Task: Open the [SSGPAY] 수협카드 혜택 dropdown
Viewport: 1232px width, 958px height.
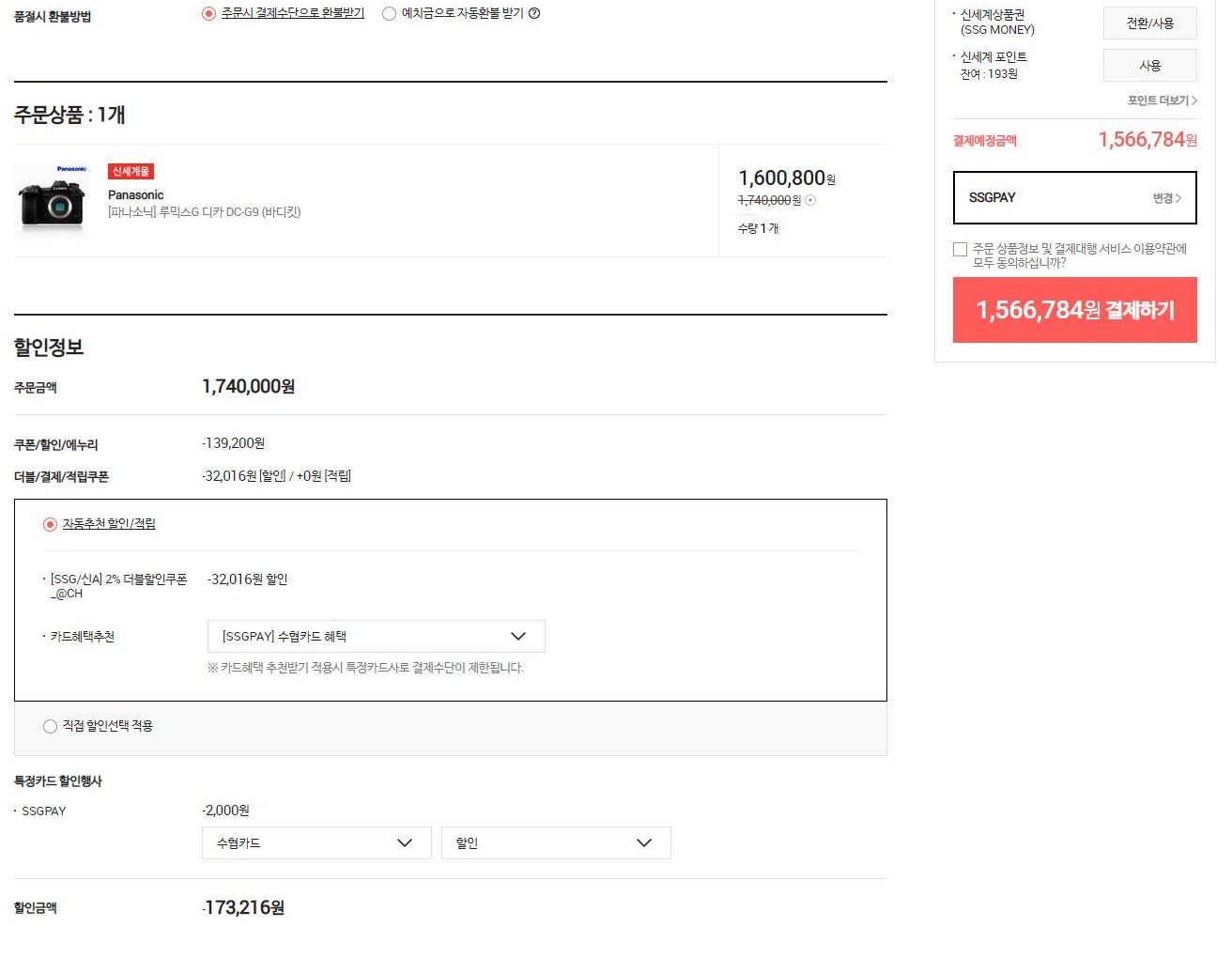Action: point(376,636)
